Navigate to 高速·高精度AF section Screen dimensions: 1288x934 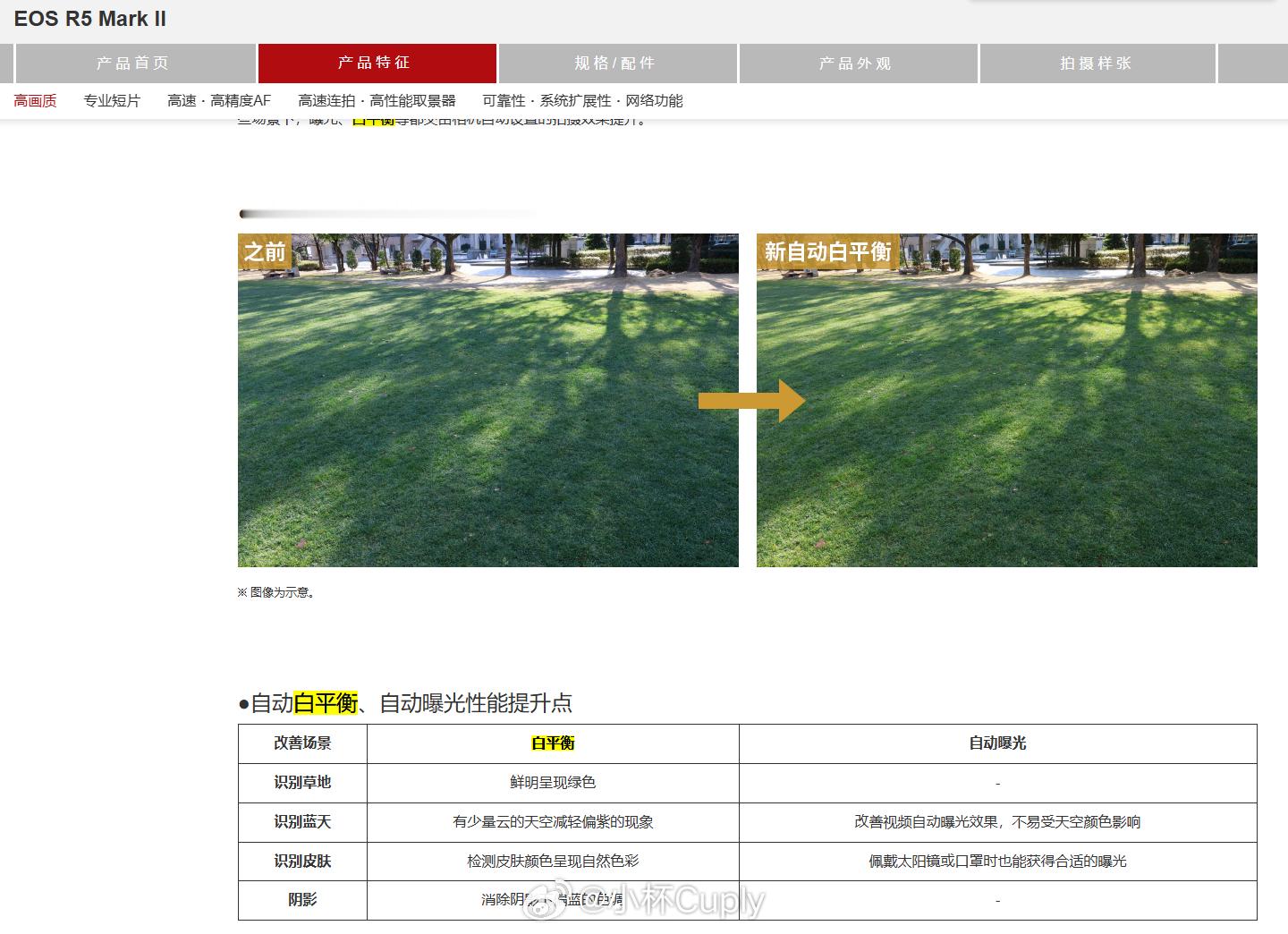pos(218,100)
